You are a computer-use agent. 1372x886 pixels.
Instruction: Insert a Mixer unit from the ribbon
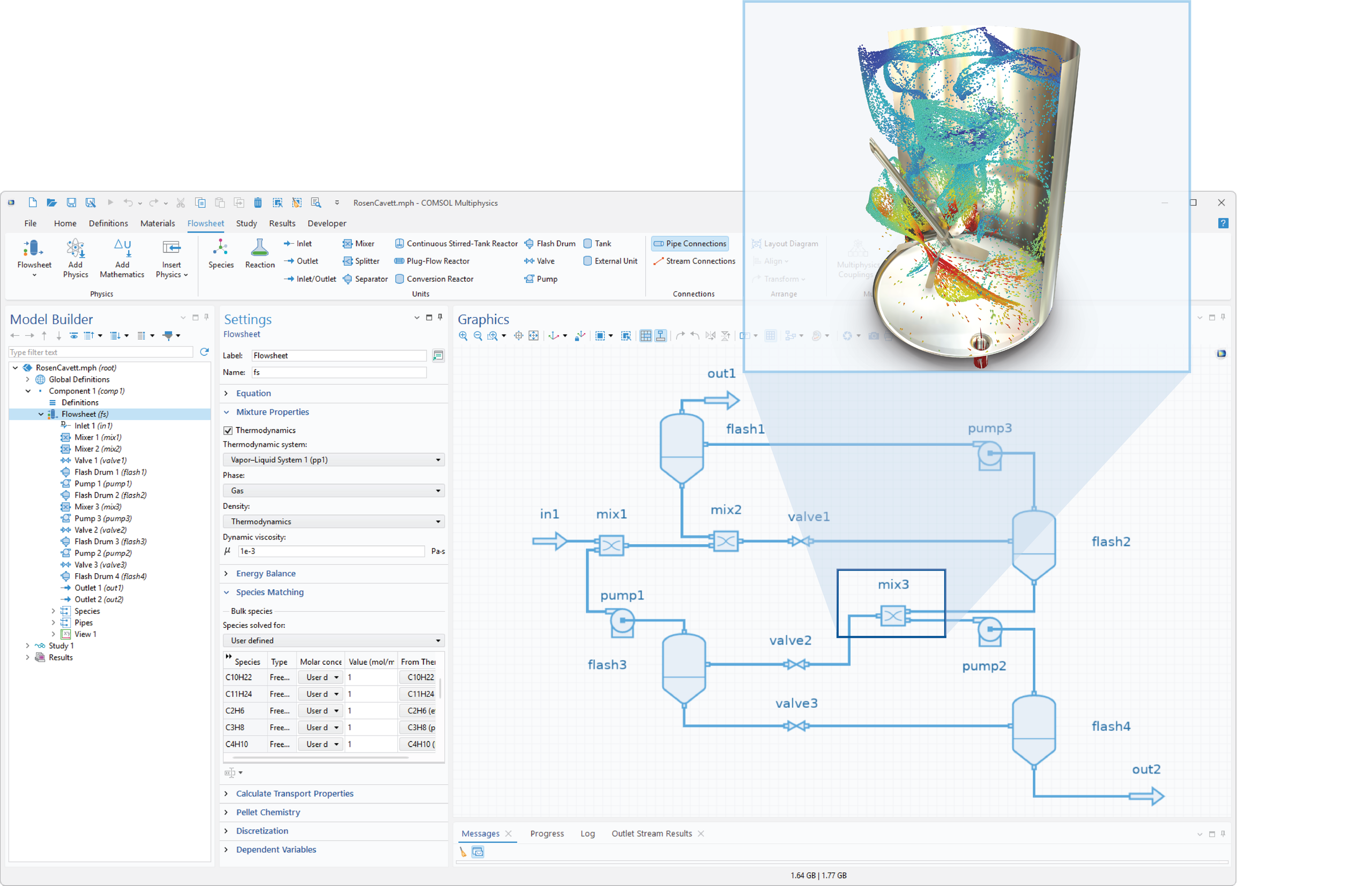click(359, 243)
